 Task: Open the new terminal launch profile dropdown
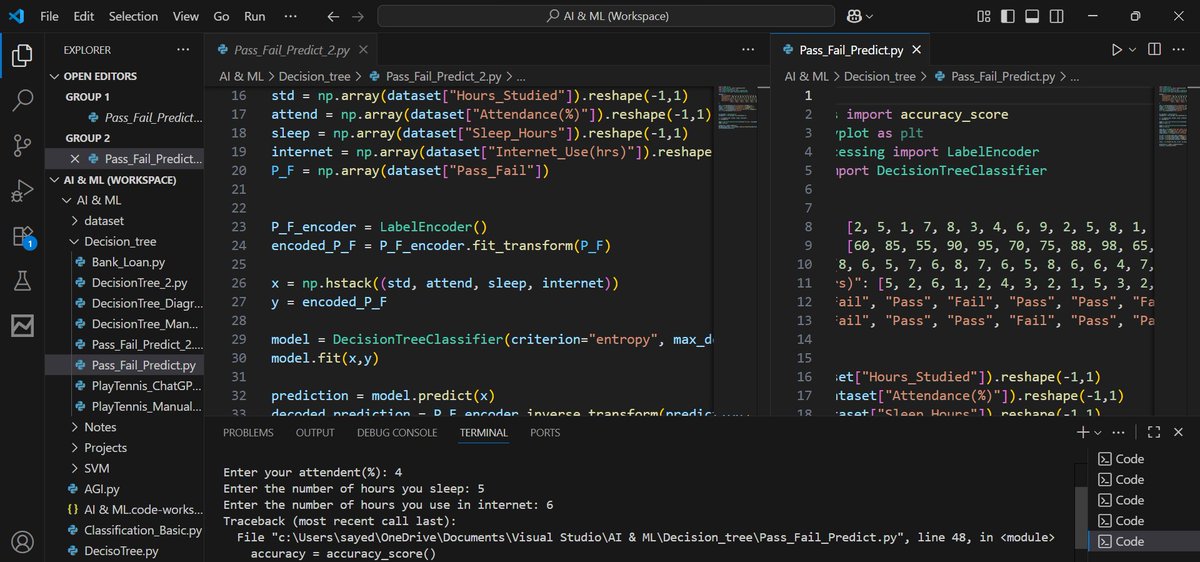[1098, 433]
